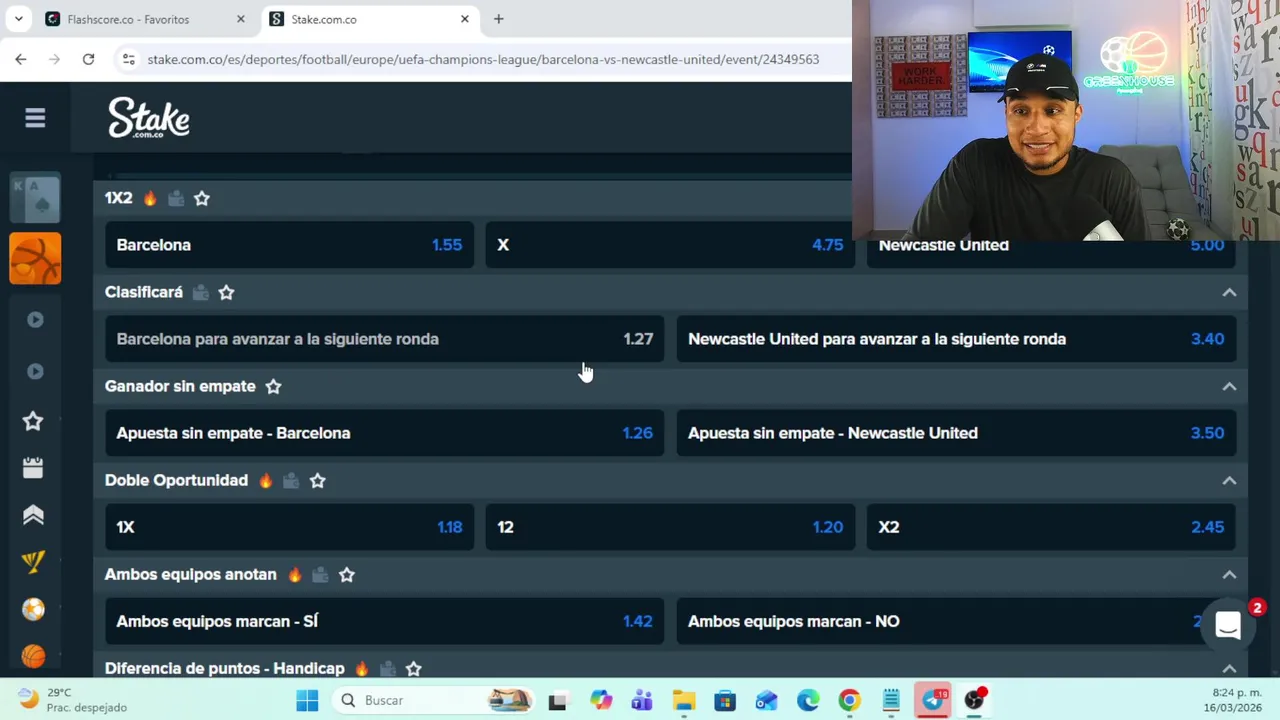Open the yellow trophy icon in sidebar
This screenshot has height=720, width=1280.
pyautogui.click(x=33, y=562)
